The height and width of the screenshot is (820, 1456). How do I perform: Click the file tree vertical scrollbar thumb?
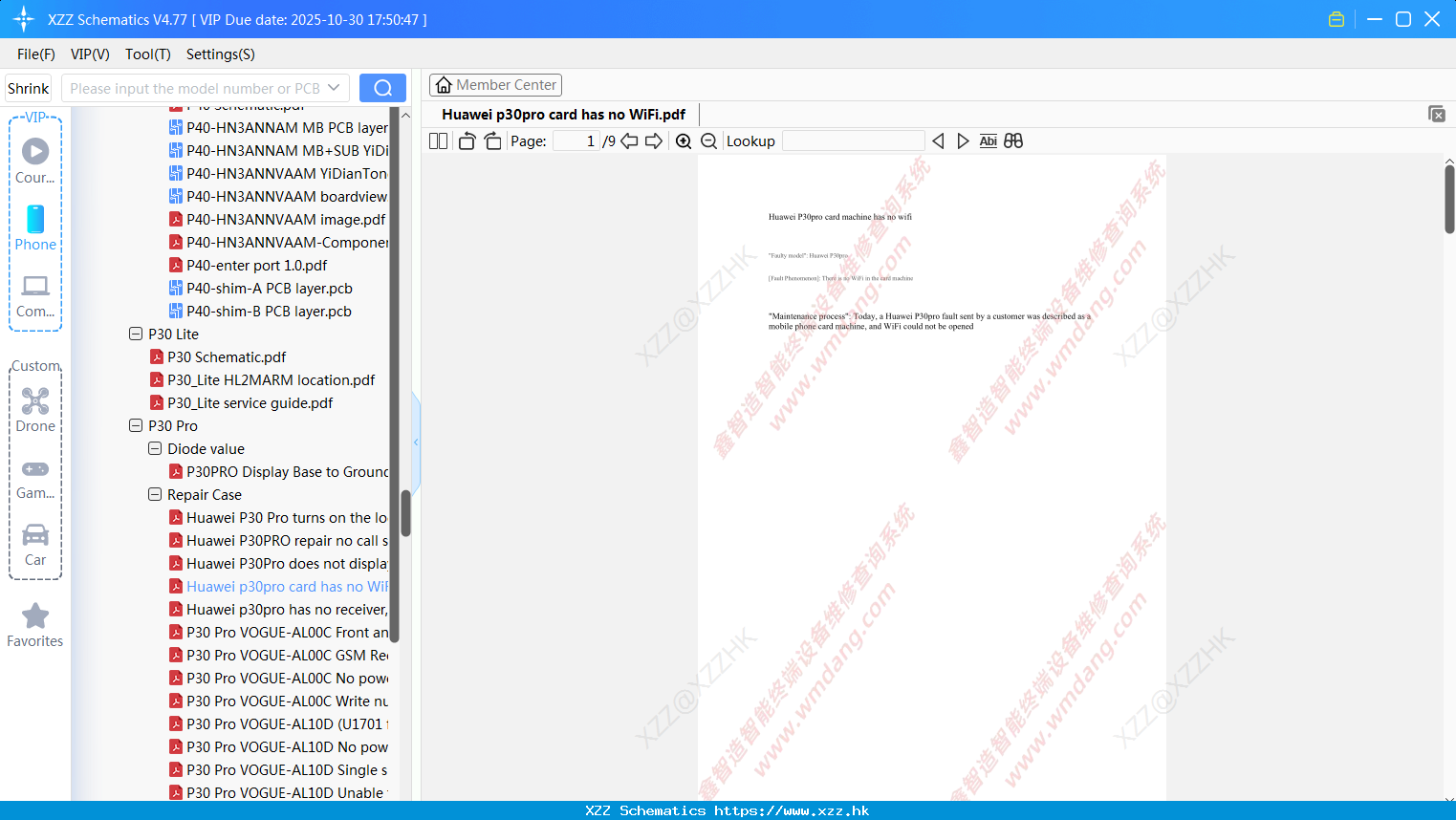coord(405,513)
